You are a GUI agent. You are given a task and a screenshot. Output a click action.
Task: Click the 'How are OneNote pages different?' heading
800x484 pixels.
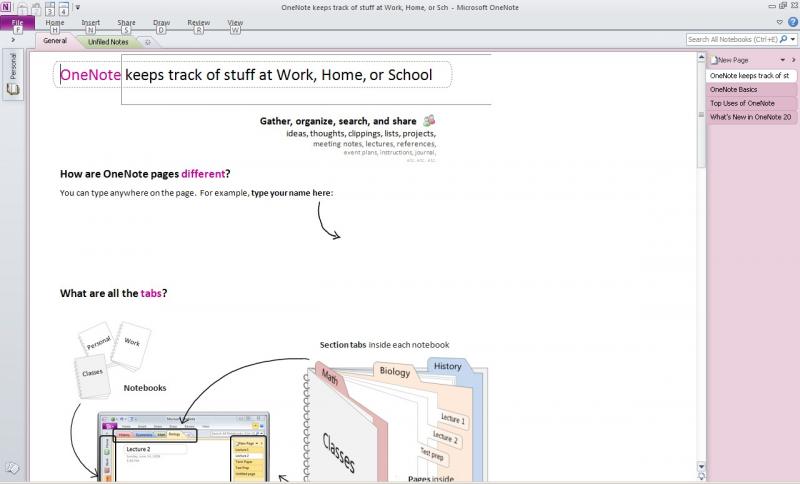tap(145, 174)
